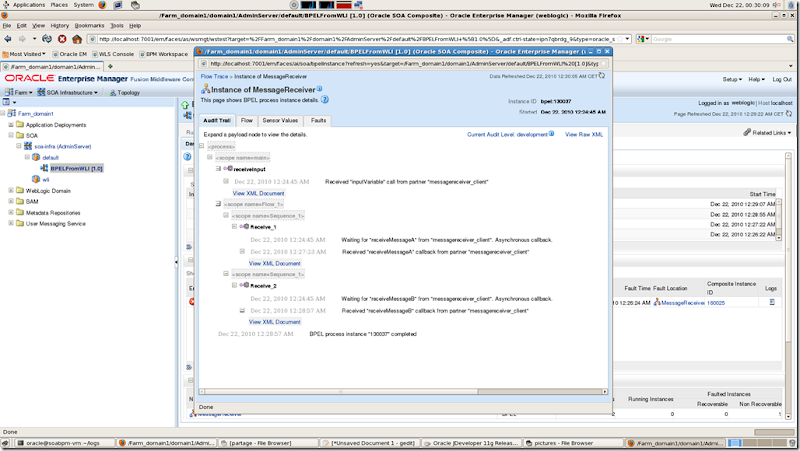
Task: Switch to gedit Unsaved Document taskbar item
Action: pos(370,443)
